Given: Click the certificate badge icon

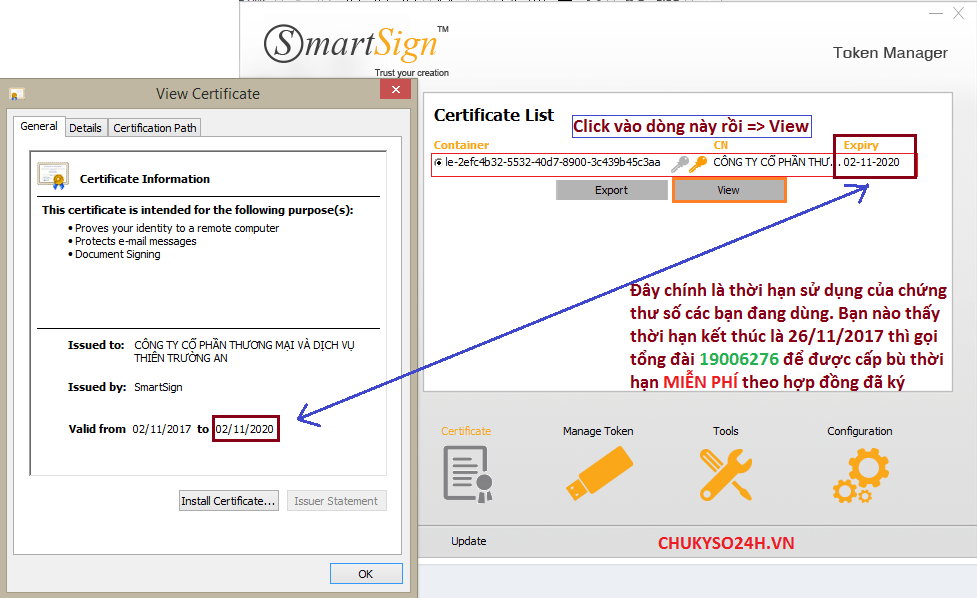Looking at the screenshot, I should (53, 176).
